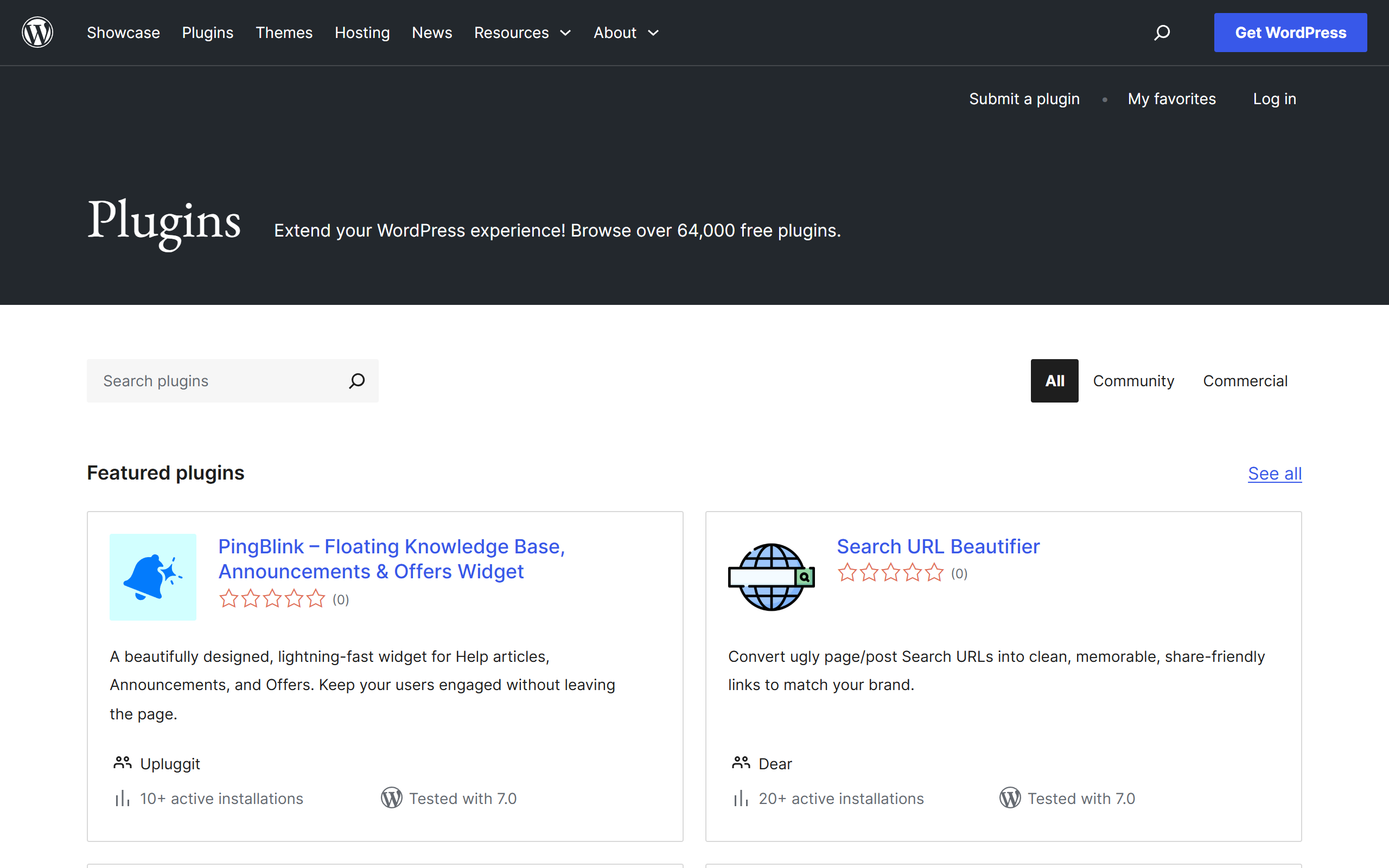The width and height of the screenshot is (1389, 868).
Task: Click See all featured plugins
Action: [1275, 474]
